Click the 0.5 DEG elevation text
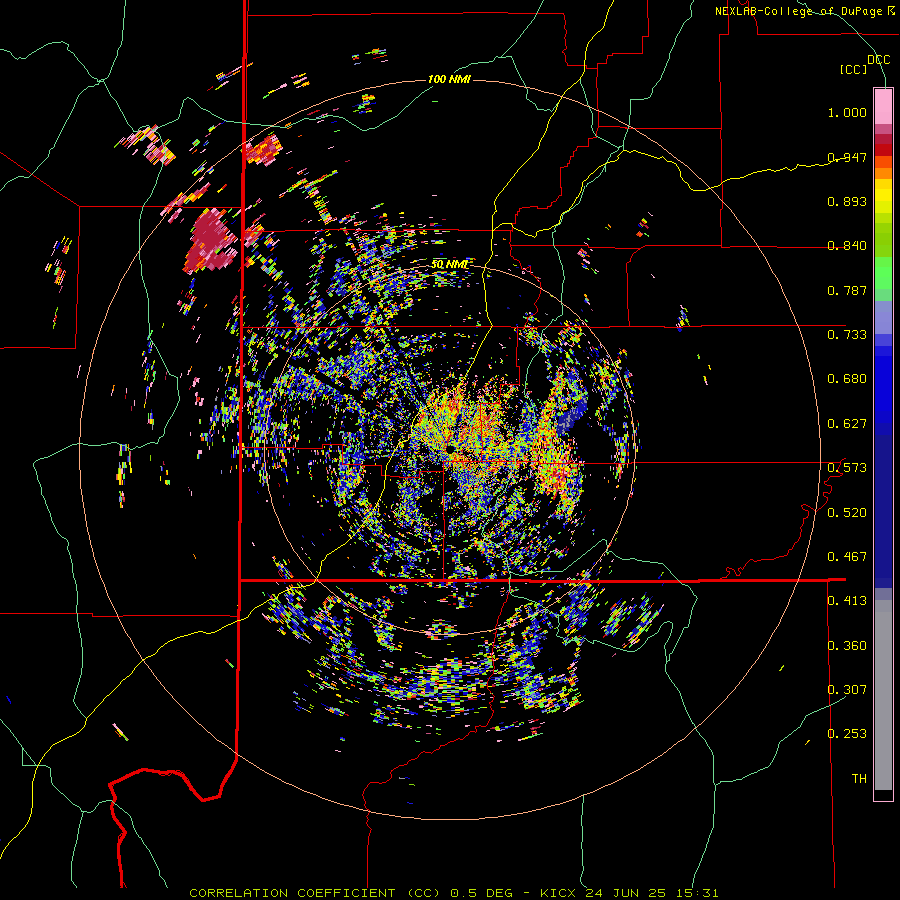The image size is (900, 900). pyautogui.click(x=480, y=893)
